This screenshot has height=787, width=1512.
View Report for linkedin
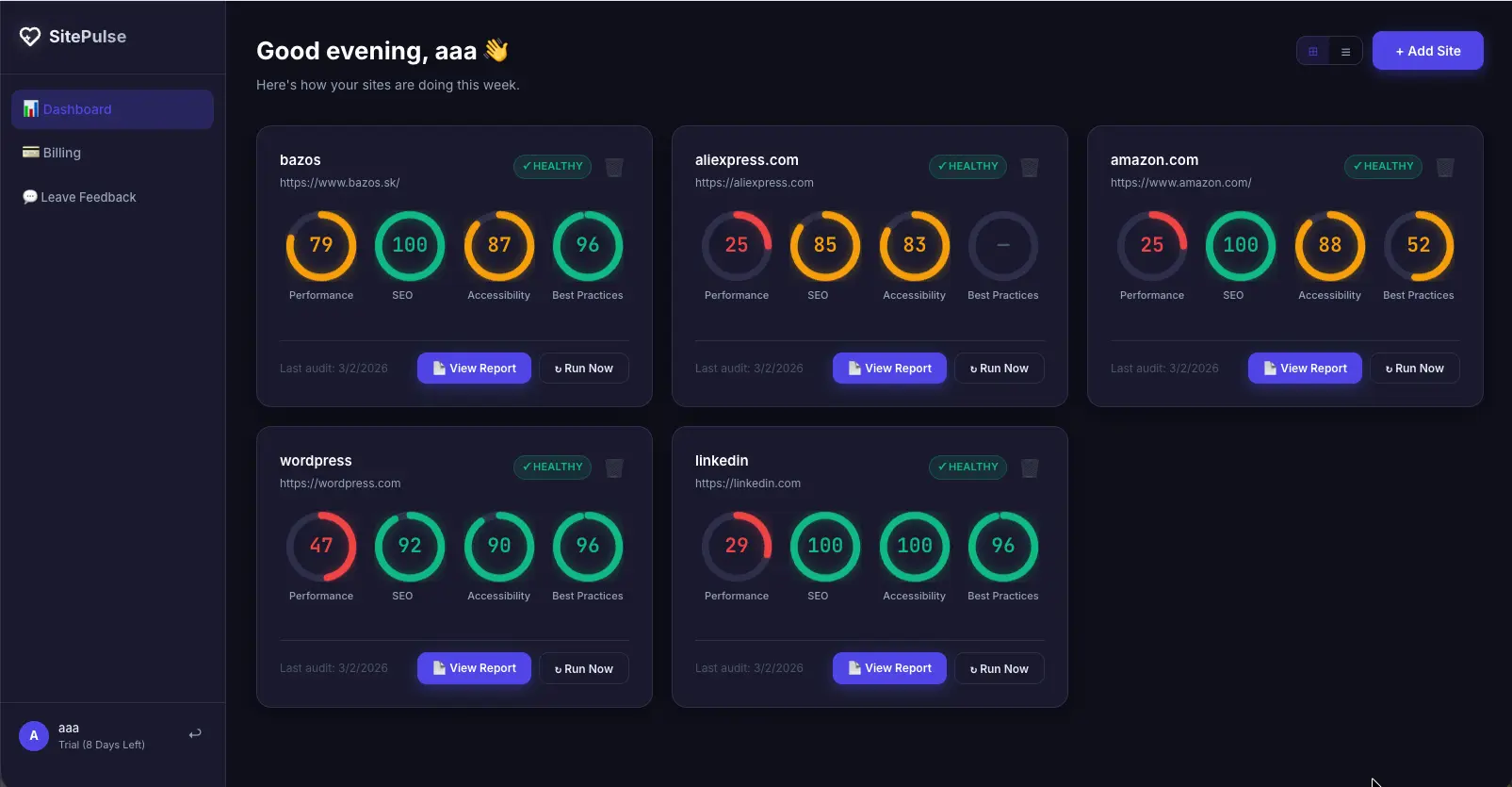click(x=889, y=668)
